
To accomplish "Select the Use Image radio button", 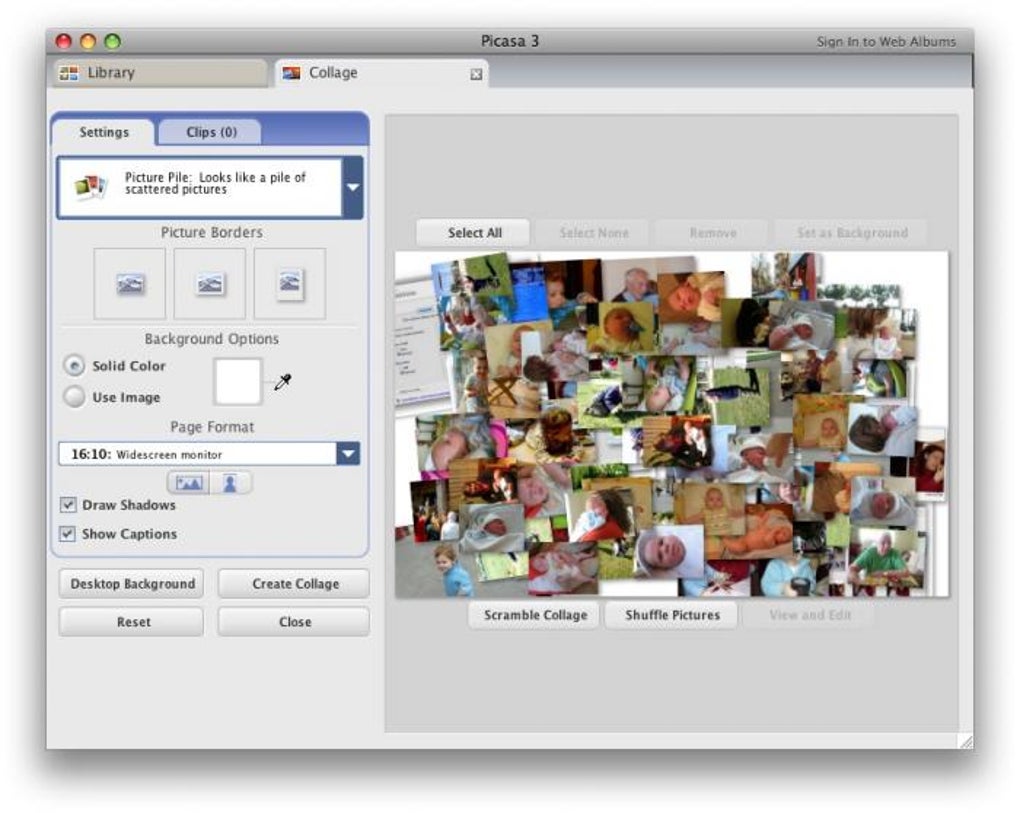I will [x=75, y=396].
